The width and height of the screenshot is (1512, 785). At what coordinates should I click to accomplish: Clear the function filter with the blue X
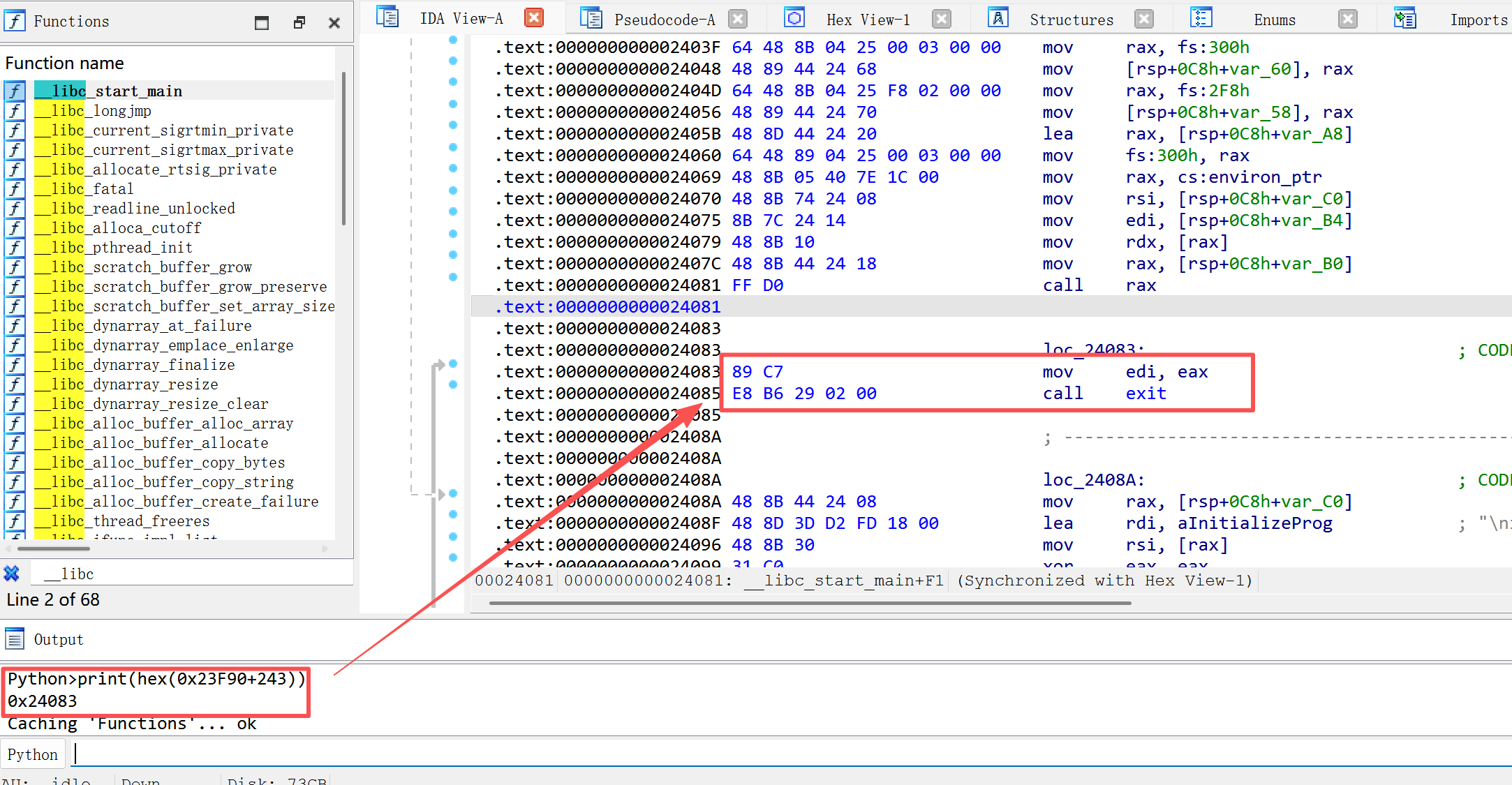(x=12, y=574)
